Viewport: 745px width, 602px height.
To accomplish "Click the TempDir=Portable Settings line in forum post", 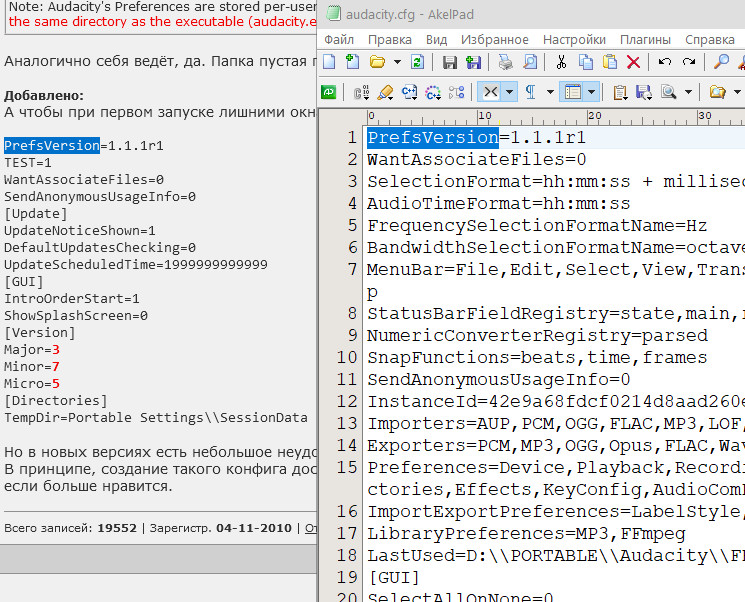I will click(x=156, y=418).
